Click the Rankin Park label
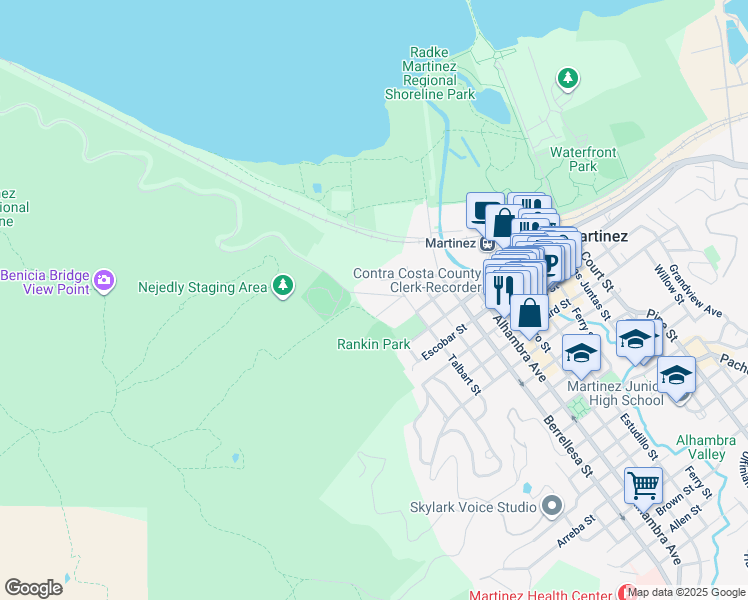The image size is (748, 600). coord(372,344)
